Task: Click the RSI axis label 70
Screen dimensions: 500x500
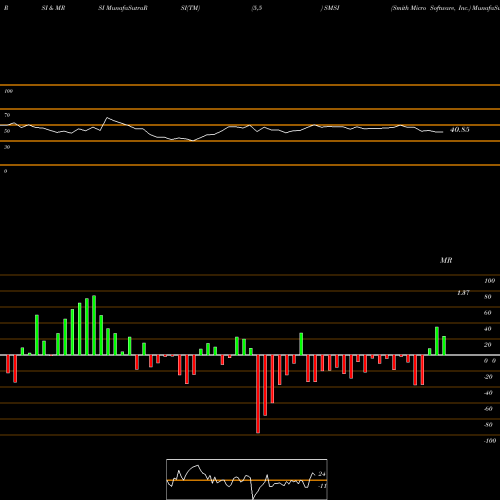Action: 7,115
